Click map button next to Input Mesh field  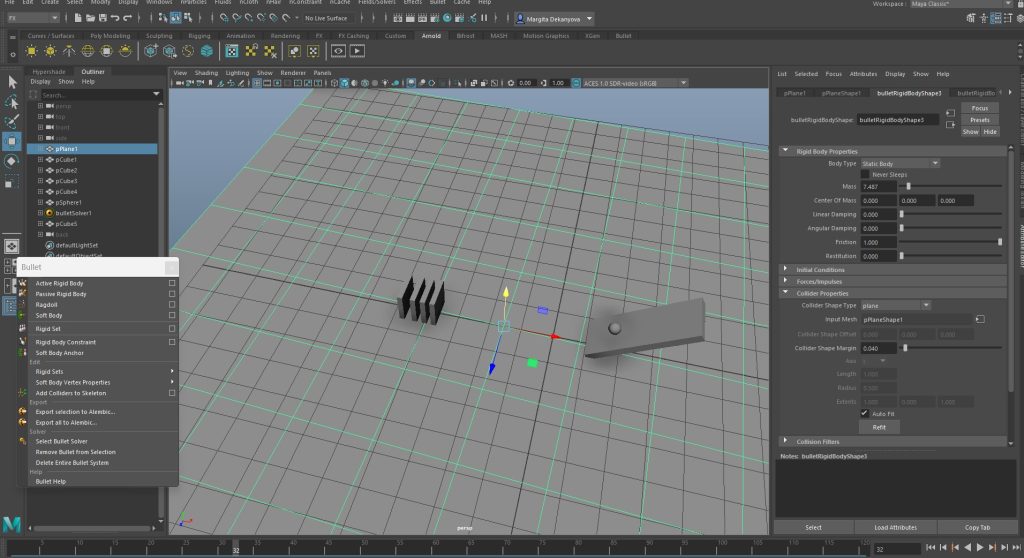980,319
